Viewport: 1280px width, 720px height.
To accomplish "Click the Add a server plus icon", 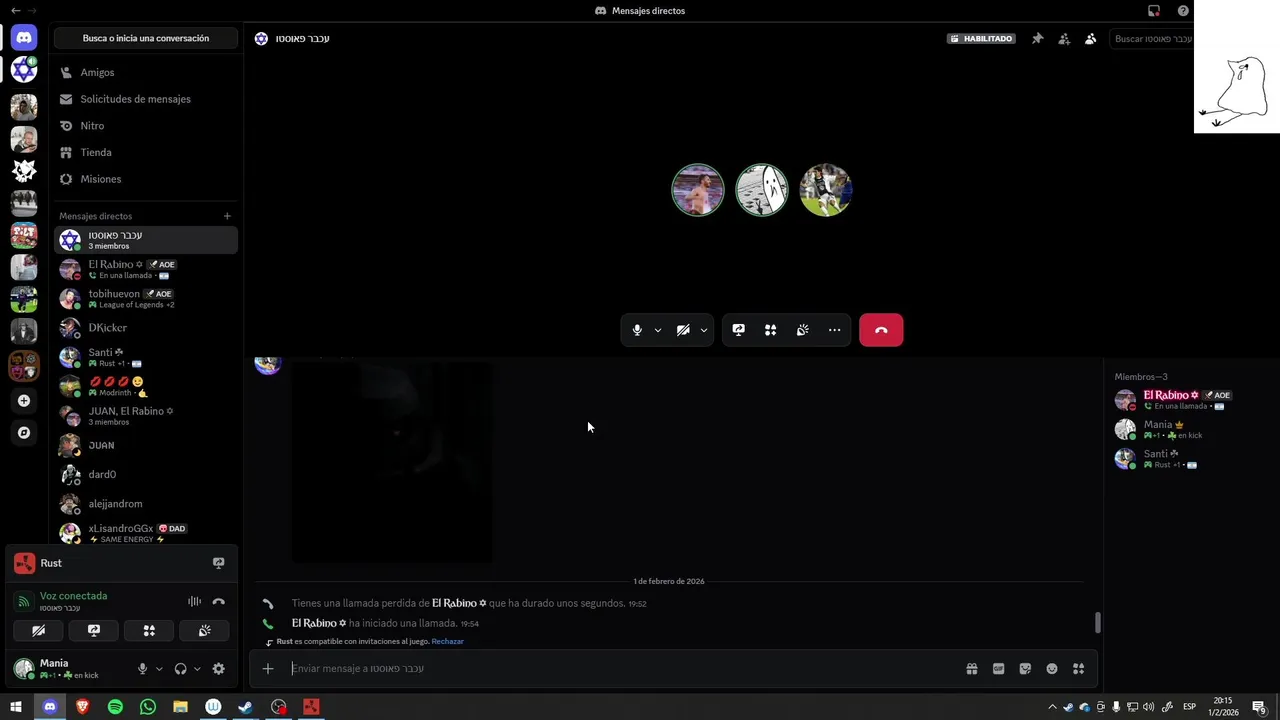I will (x=24, y=401).
